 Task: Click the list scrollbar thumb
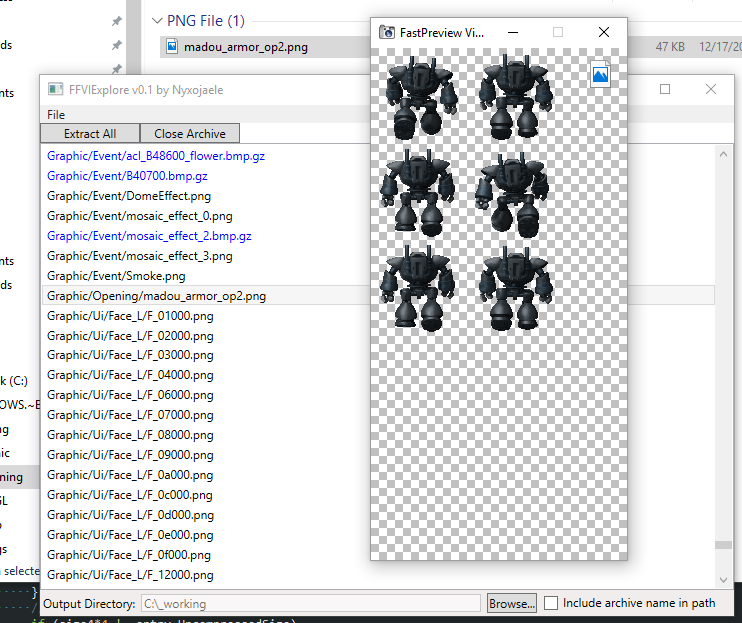tap(723, 545)
